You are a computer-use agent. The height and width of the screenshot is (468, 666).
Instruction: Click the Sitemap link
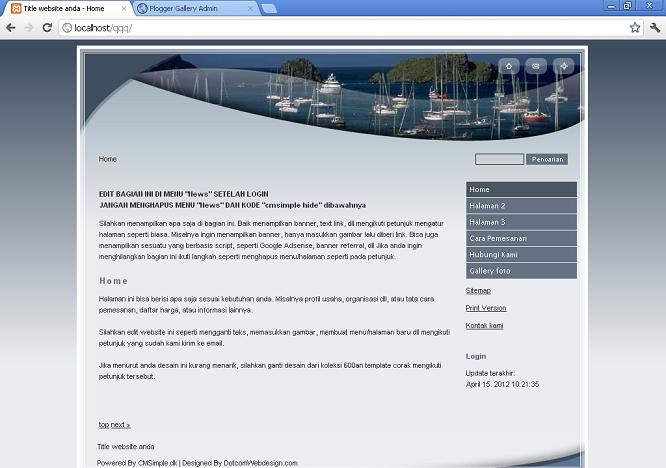(478, 290)
